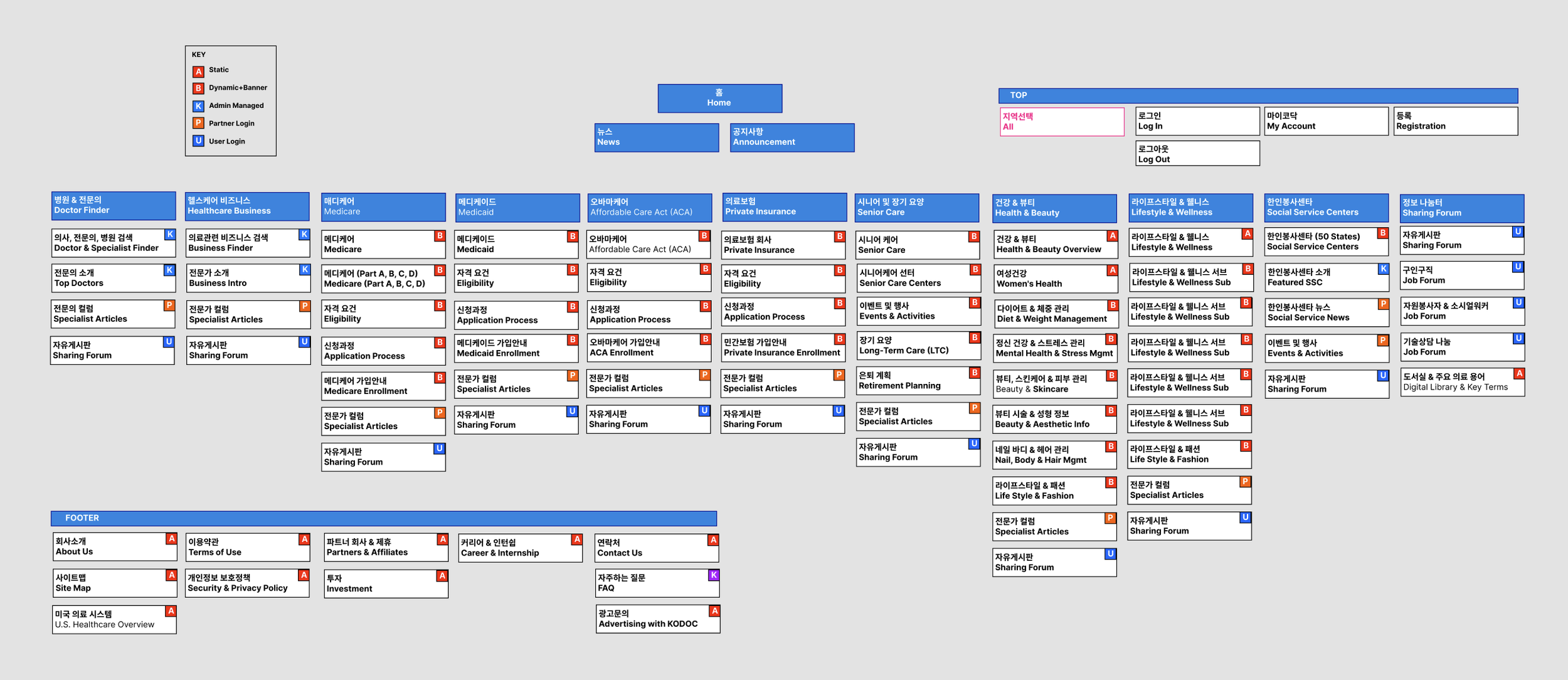Viewport: 1568px width, 680px height.
Task: Click the A badge on About Us
Action: (x=171, y=539)
